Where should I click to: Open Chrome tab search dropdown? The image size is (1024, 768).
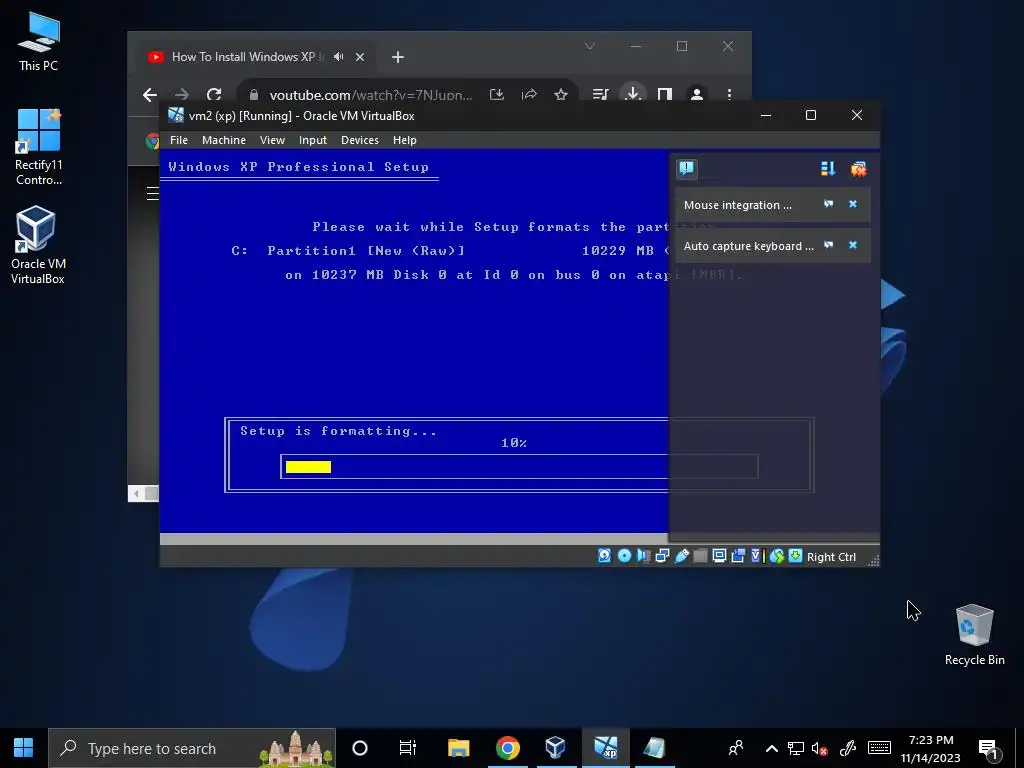tap(590, 46)
